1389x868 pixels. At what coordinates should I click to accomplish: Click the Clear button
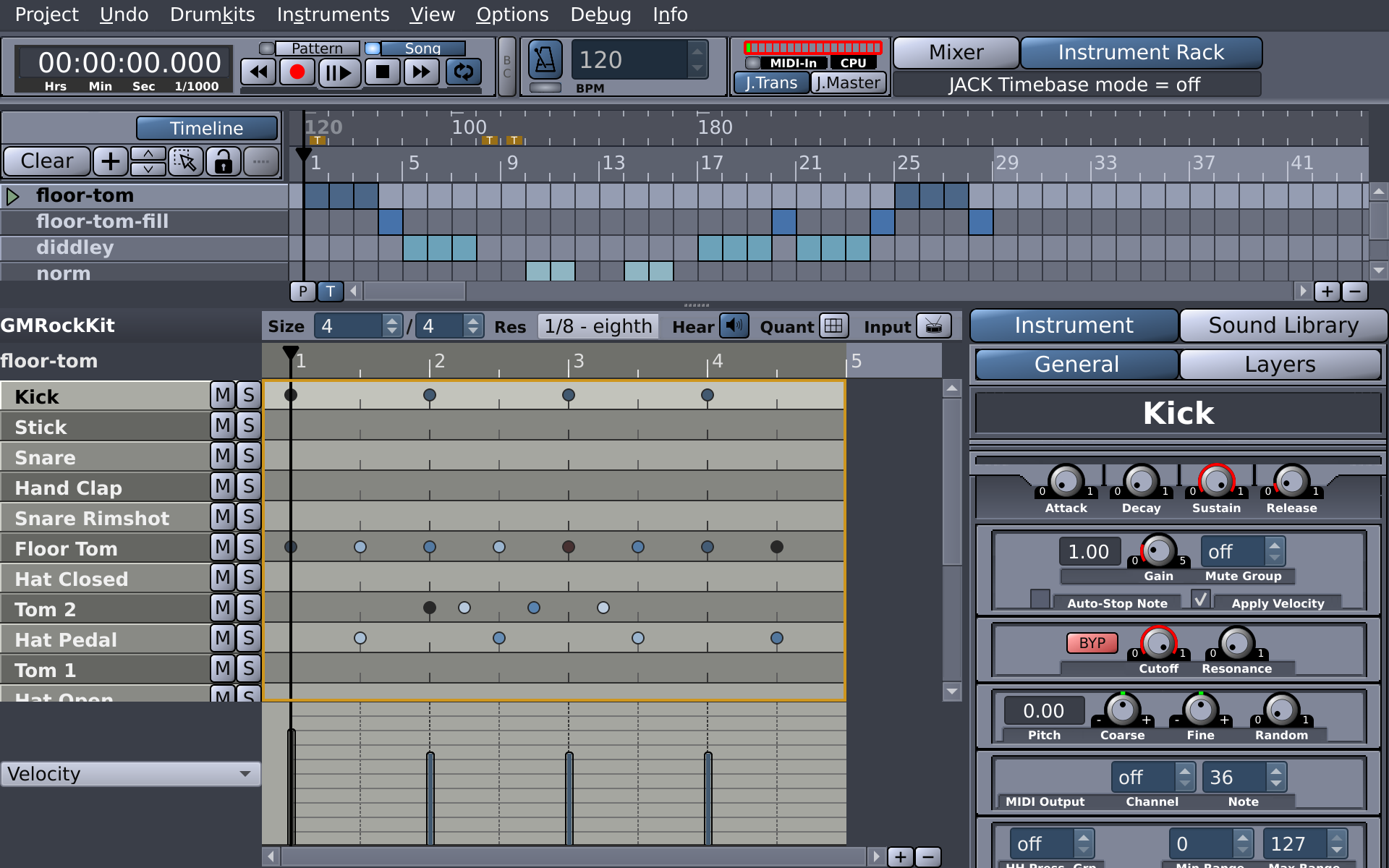(47, 161)
